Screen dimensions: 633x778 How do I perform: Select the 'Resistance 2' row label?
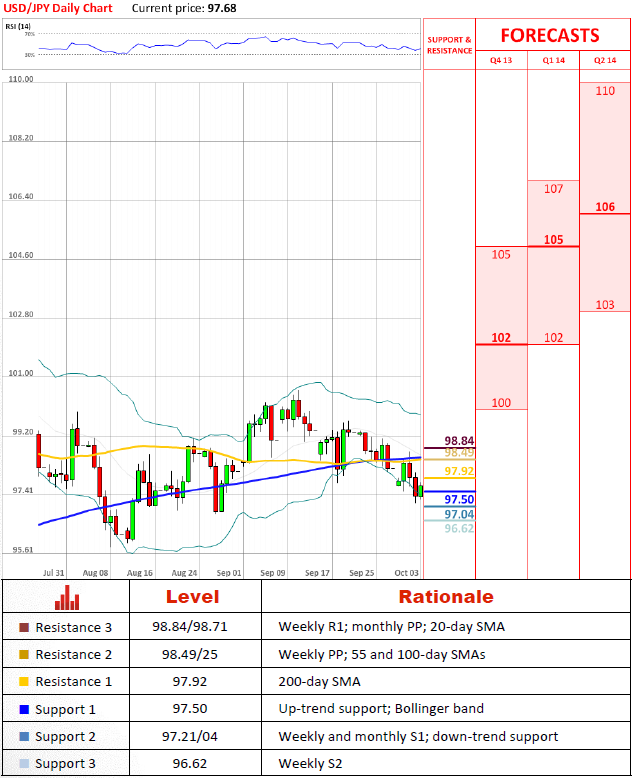(73, 655)
